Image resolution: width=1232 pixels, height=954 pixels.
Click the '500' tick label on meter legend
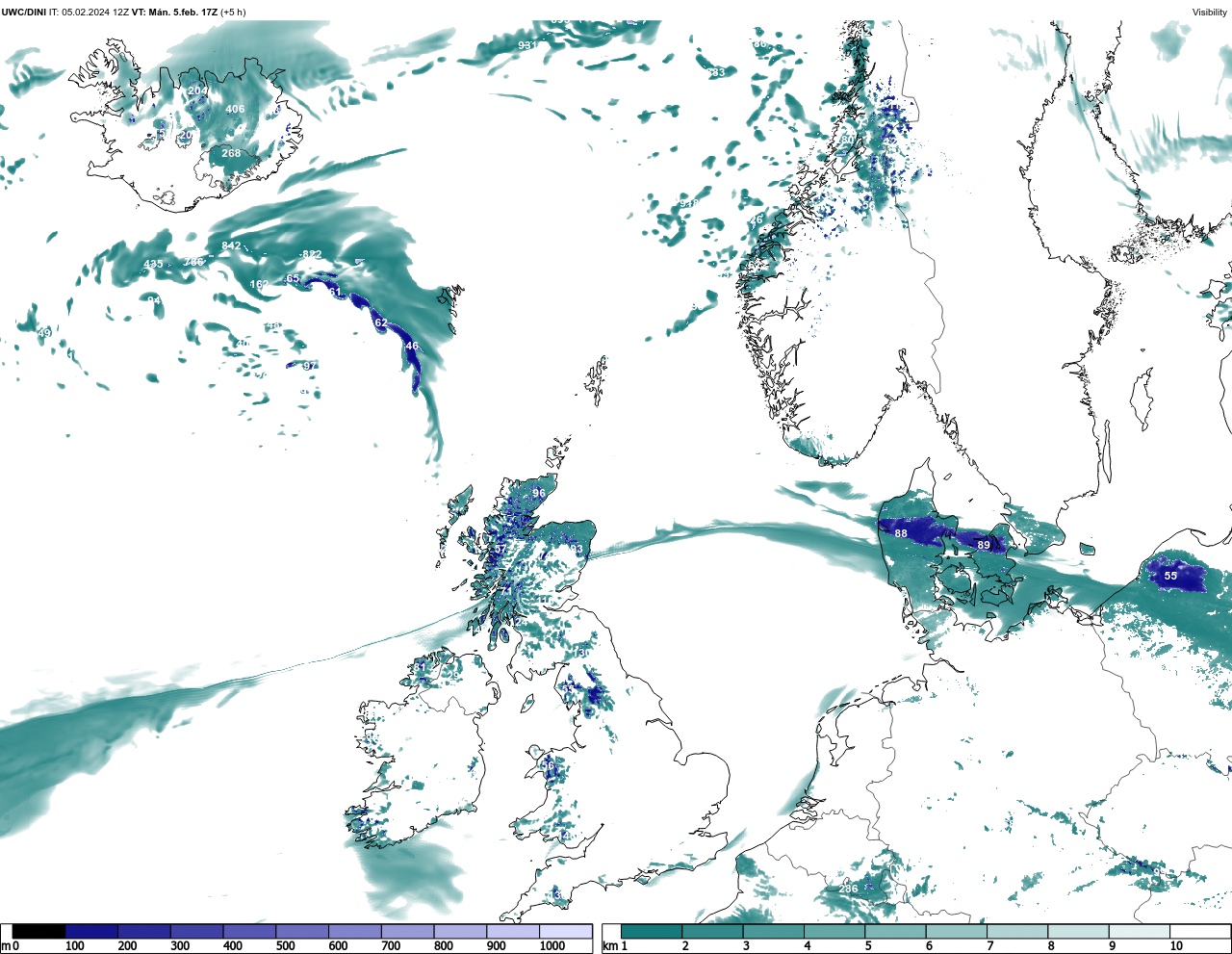click(285, 946)
